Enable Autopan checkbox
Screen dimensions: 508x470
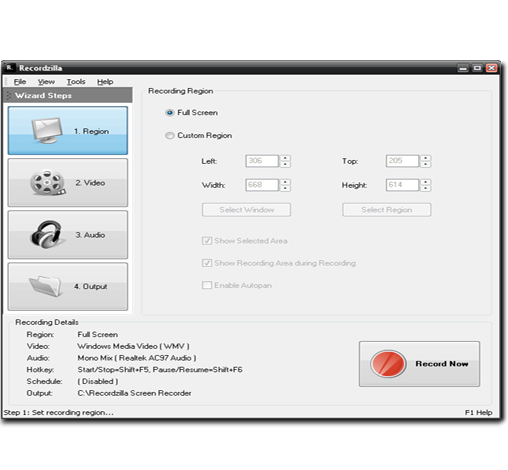point(207,285)
